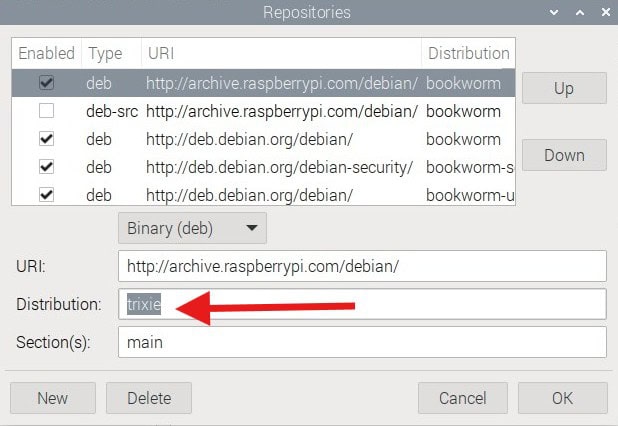618x426 pixels.
Task: Uncheck the debian-security repository checkbox
Action: (46, 167)
